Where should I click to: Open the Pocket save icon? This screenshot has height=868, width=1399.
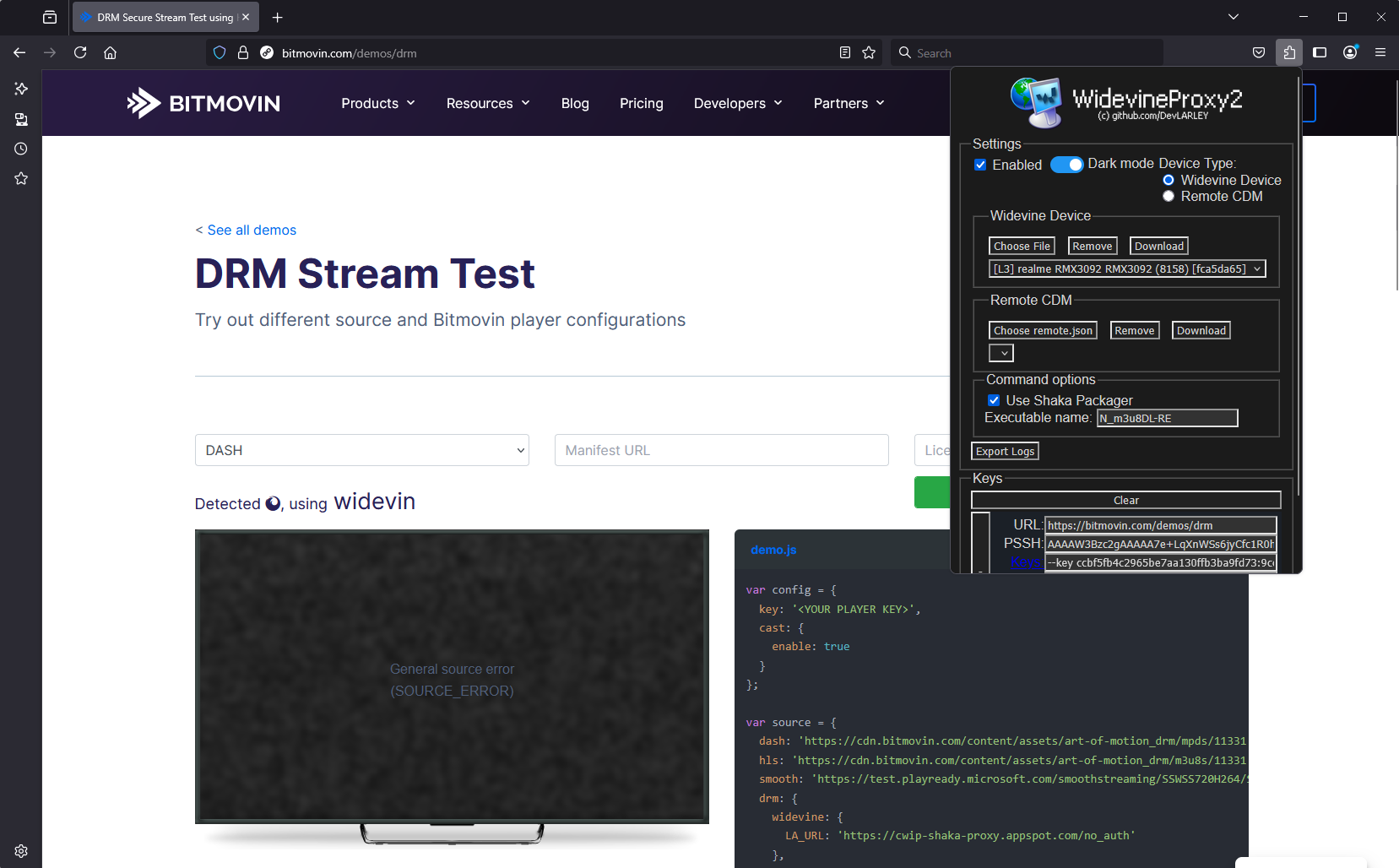[x=1259, y=52]
